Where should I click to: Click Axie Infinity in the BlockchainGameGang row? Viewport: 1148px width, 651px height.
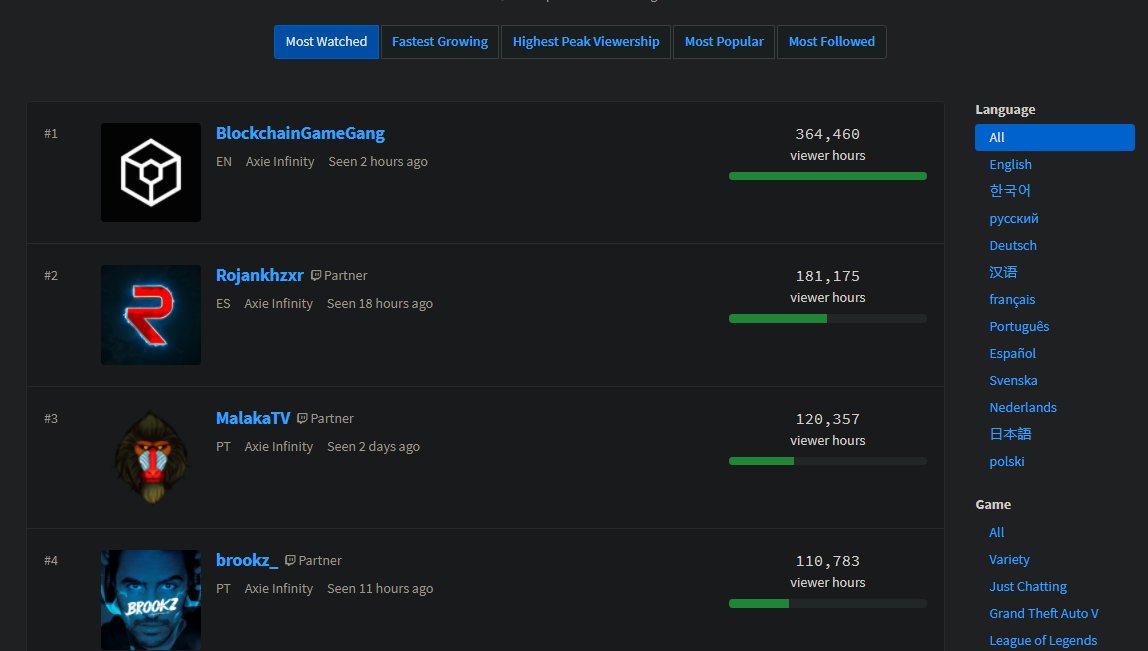[x=280, y=162]
